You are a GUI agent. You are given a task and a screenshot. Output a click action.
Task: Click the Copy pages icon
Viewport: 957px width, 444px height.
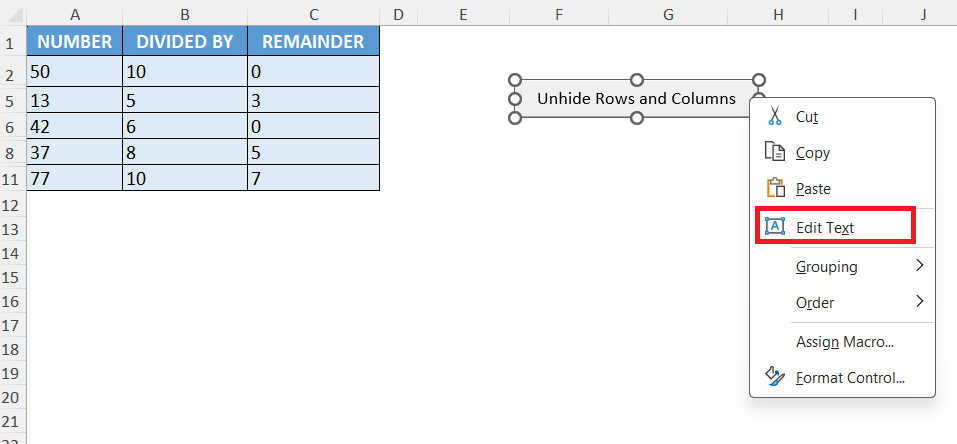coord(775,151)
